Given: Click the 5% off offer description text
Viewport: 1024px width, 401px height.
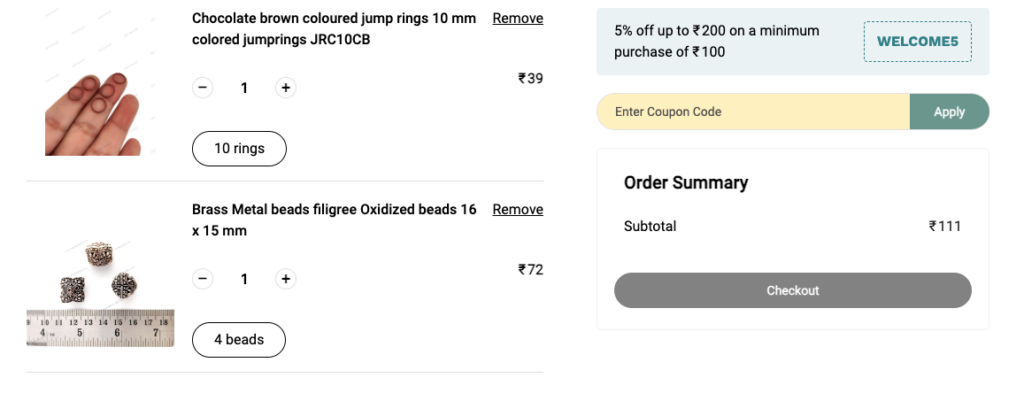Looking at the screenshot, I should pyautogui.click(x=716, y=41).
